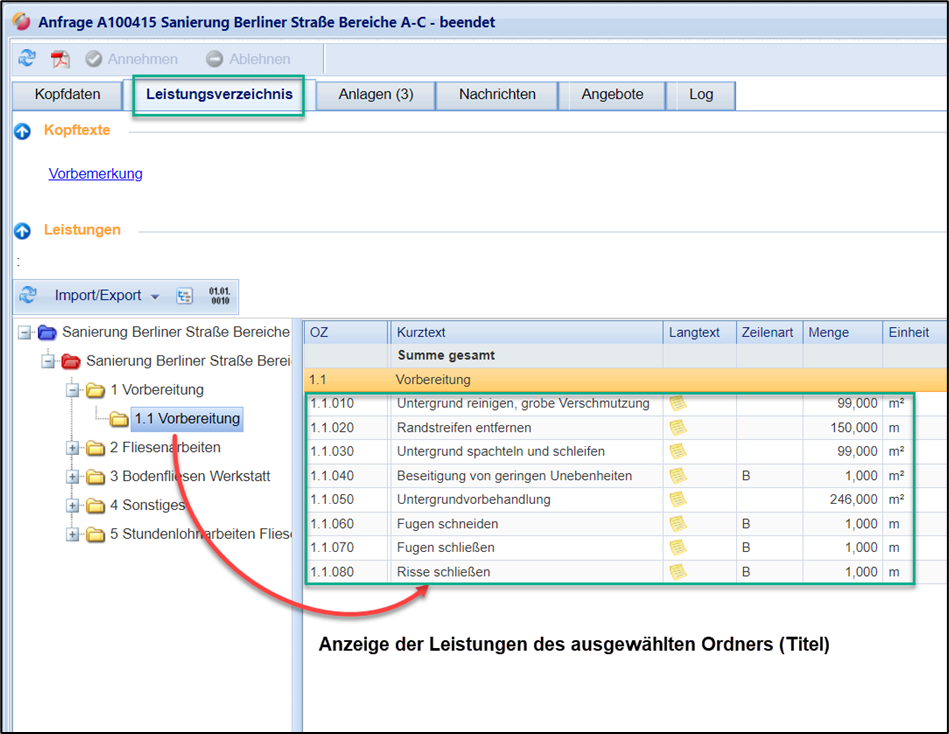Screen dimensions: 949x734
Task: Collapse the Leistungen section
Action: tap(23, 231)
